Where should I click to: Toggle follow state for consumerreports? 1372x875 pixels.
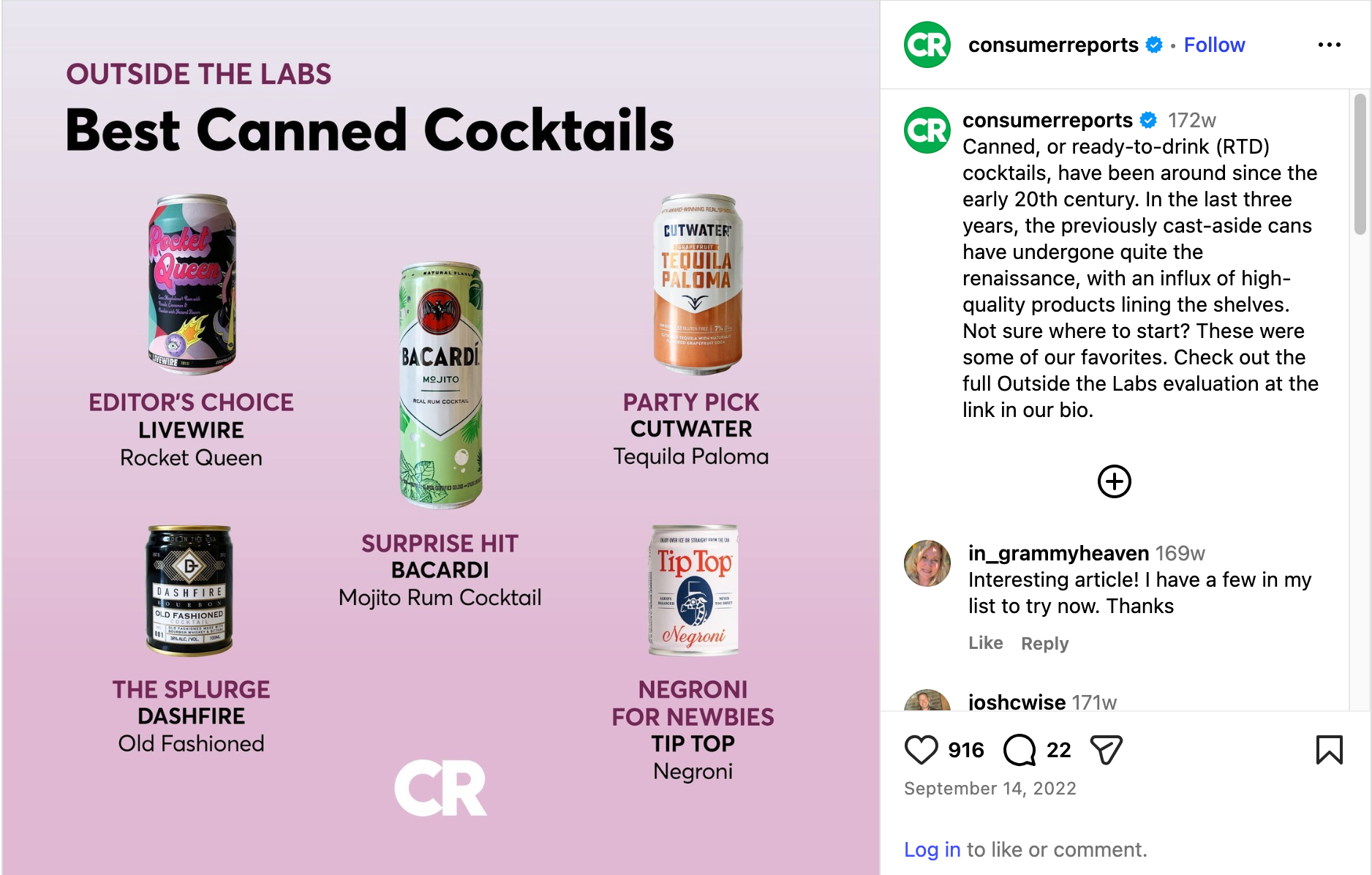pos(1214,45)
